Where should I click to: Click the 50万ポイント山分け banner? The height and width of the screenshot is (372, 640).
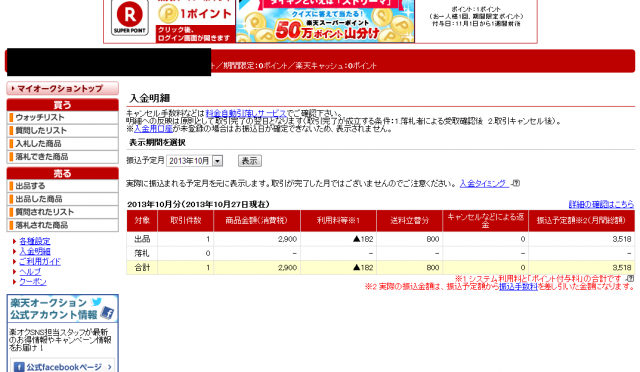(325, 21)
